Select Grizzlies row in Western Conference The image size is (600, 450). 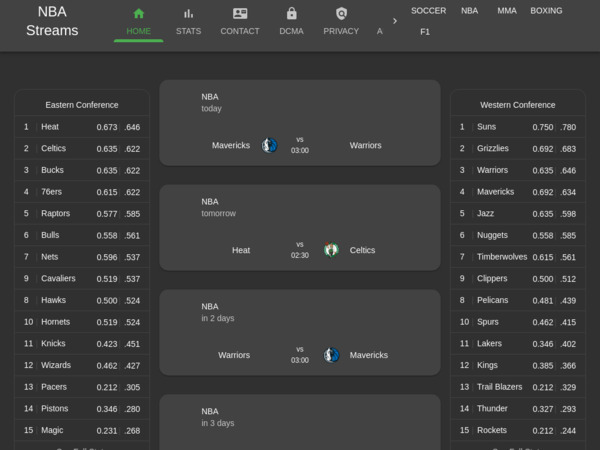518,148
